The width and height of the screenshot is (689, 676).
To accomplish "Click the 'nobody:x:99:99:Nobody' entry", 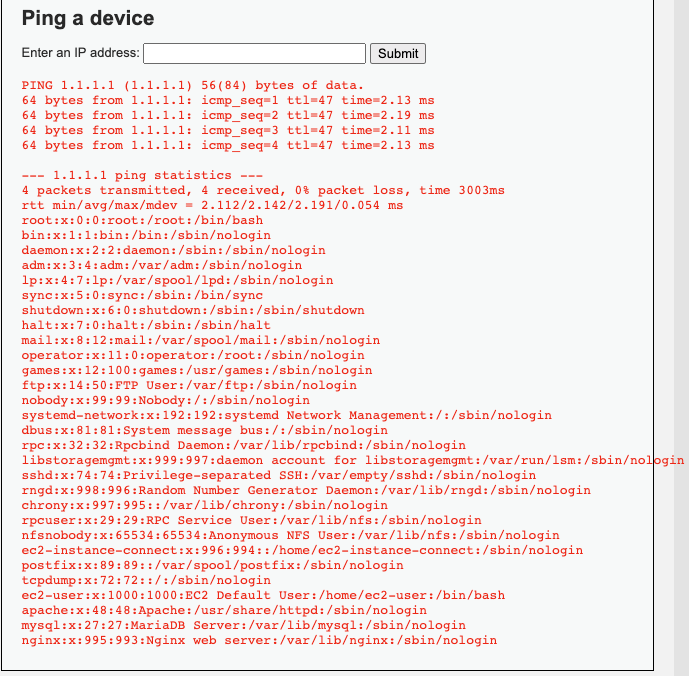I will (x=166, y=400).
